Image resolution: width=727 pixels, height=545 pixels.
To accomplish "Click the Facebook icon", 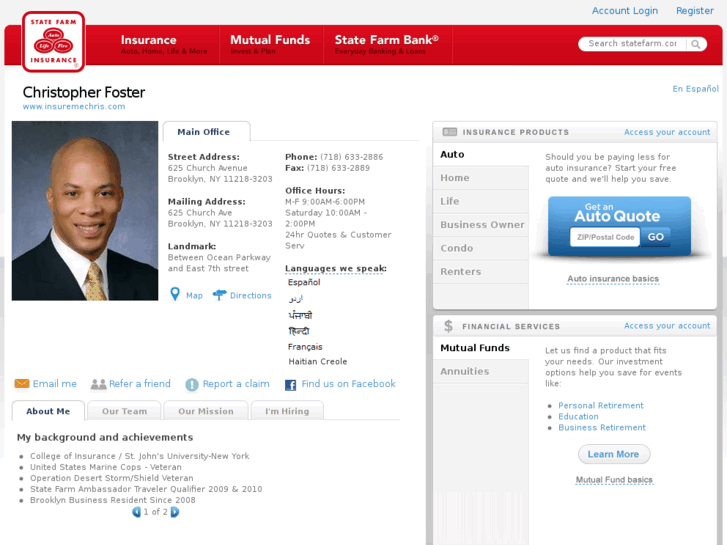I will pyautogui.click(x=290, y=385).
